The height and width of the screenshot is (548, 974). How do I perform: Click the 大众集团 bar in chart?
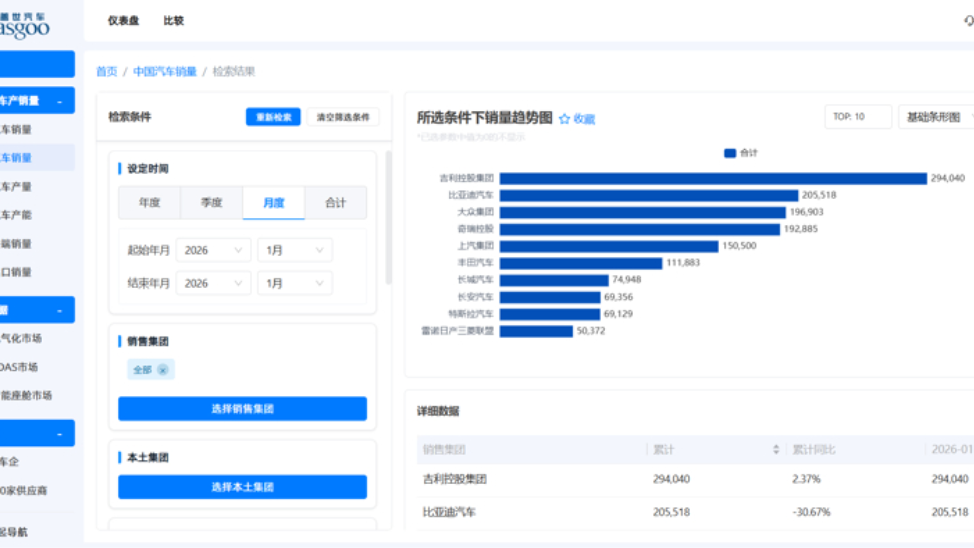click(x=643, y=212)
